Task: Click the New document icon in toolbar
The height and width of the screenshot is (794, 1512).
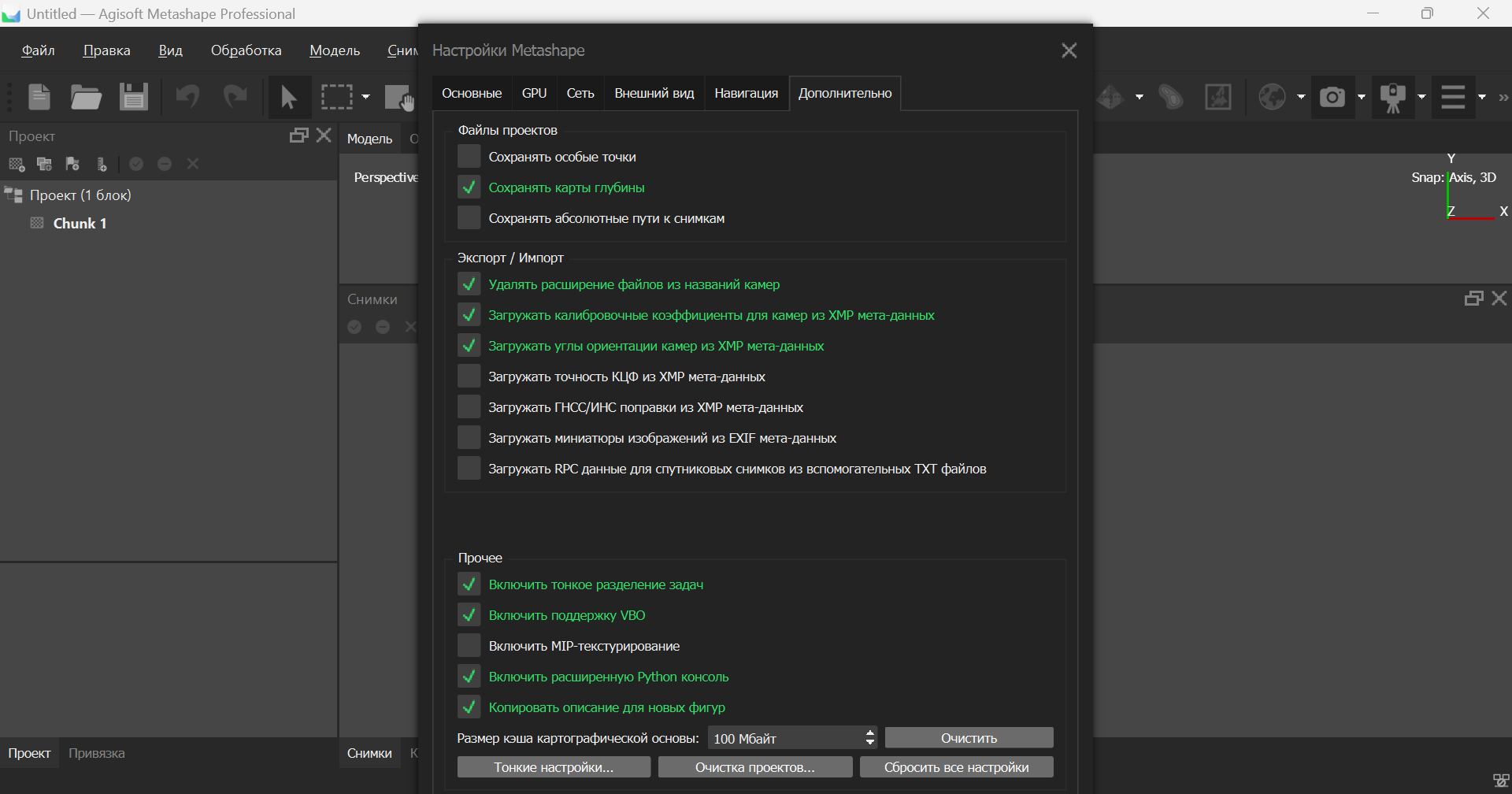Action: pyautogui.click(x=39, y=97)
